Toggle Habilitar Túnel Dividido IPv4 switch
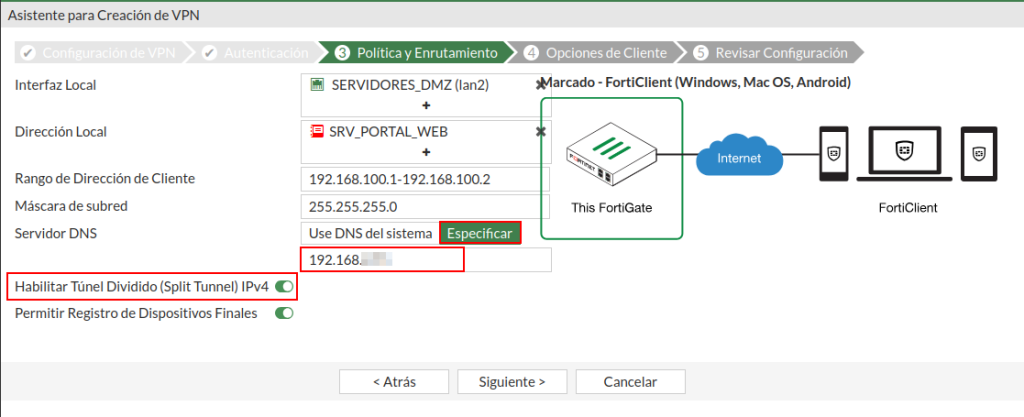1024x417 pixels. coord(285,287)
